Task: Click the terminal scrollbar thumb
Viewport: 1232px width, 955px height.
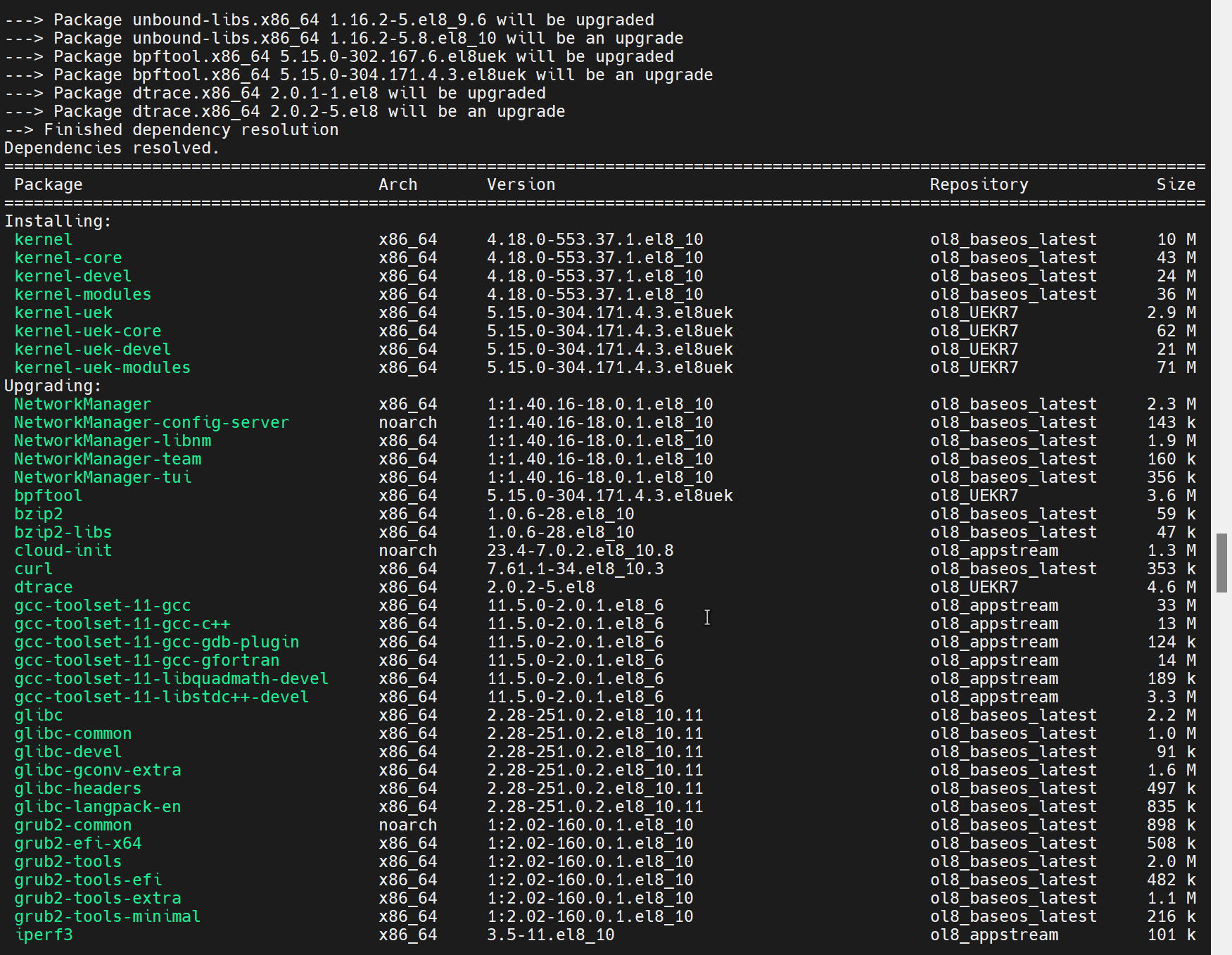Action: click(x=1222, y=563)
